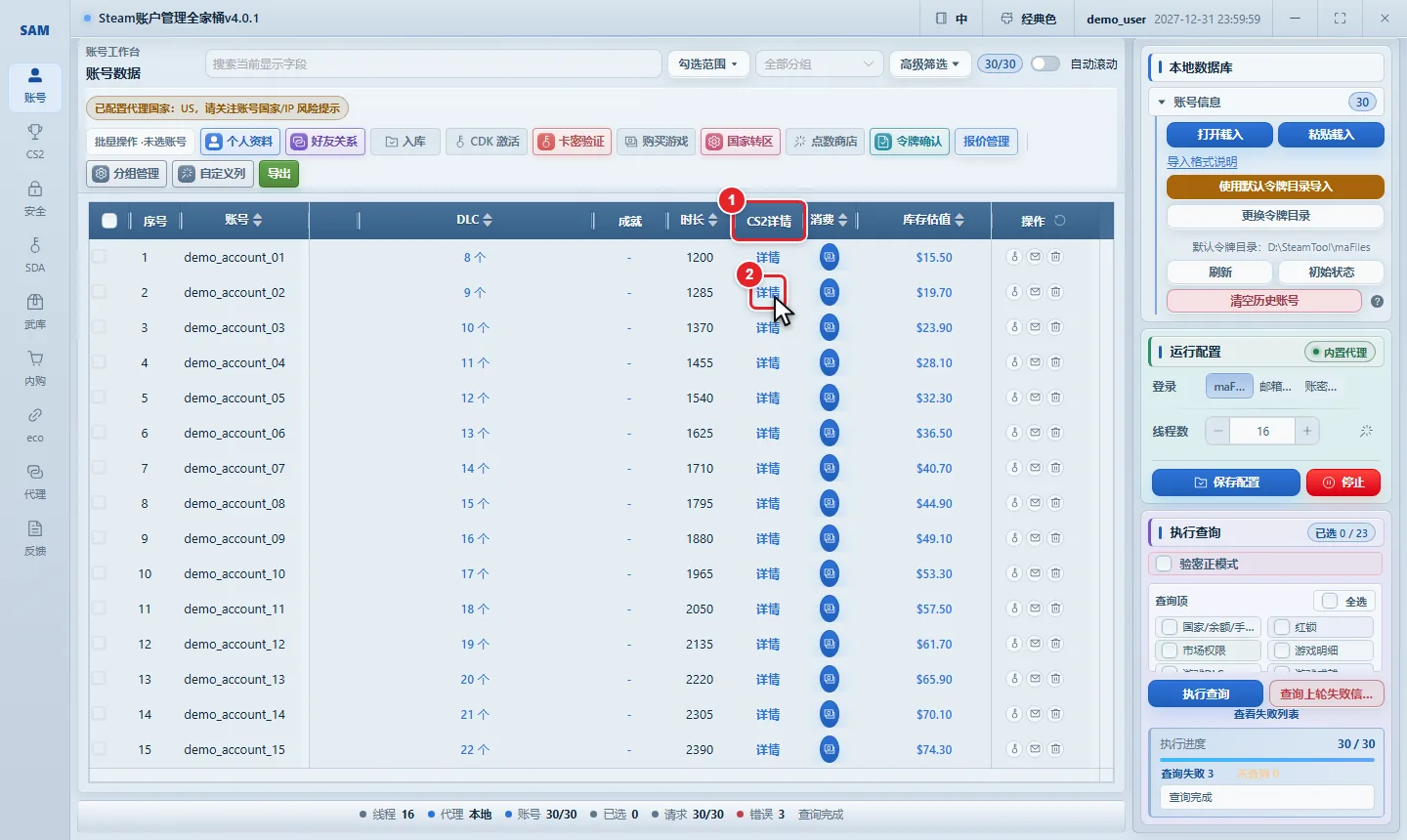Select the 账密... login tab

(x=1321, y=387)
